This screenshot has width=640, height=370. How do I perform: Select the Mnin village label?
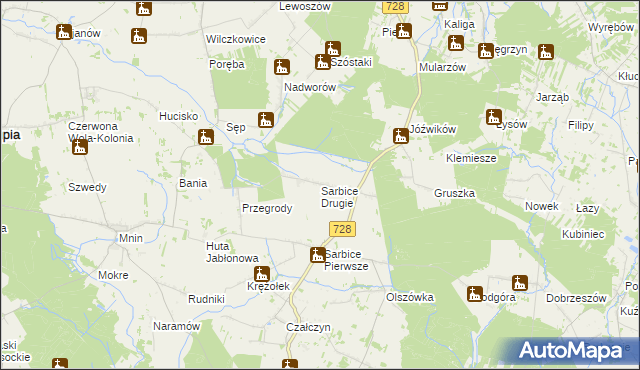click(x=131, y=238)
